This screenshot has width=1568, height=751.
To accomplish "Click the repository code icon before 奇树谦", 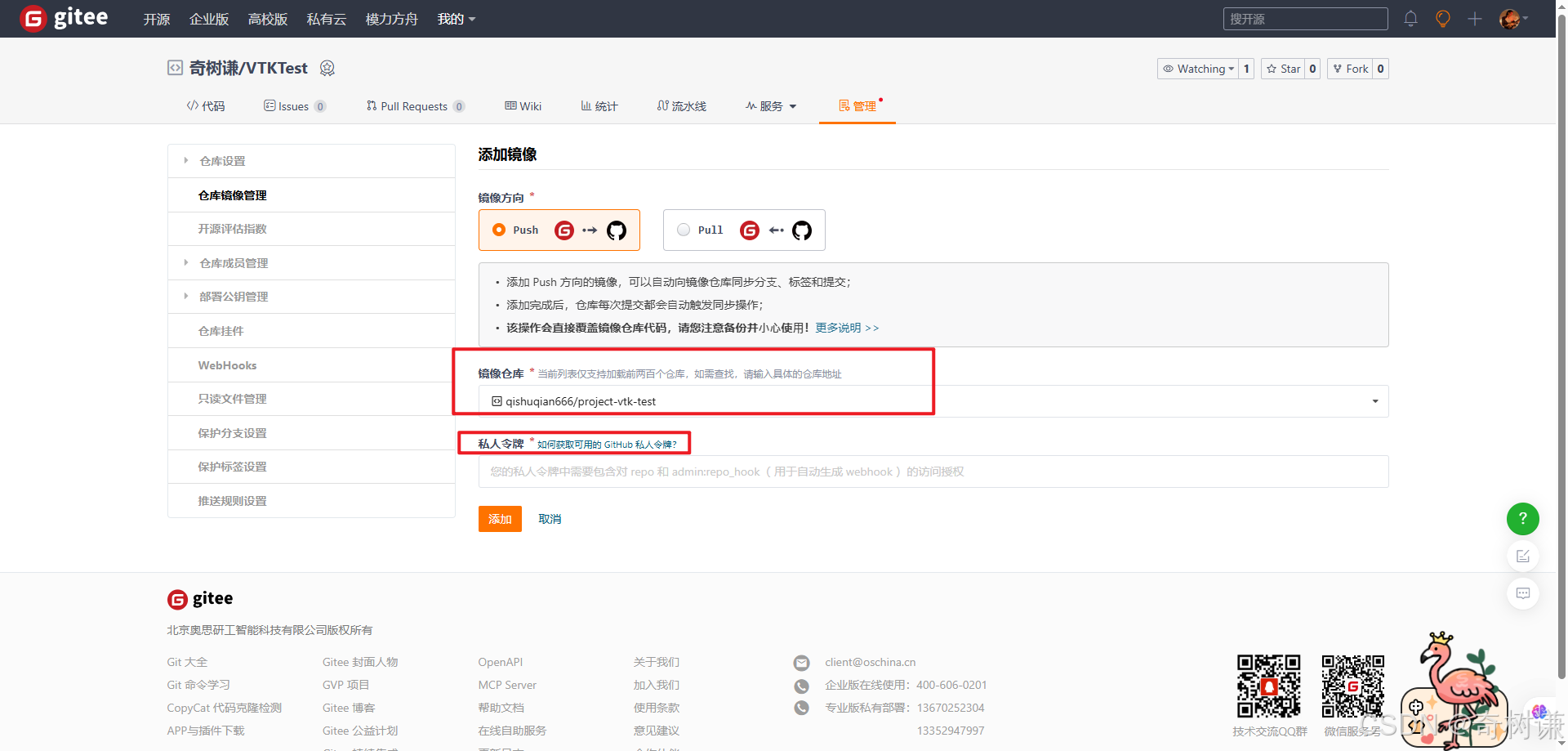I will [x=175, y=68].
